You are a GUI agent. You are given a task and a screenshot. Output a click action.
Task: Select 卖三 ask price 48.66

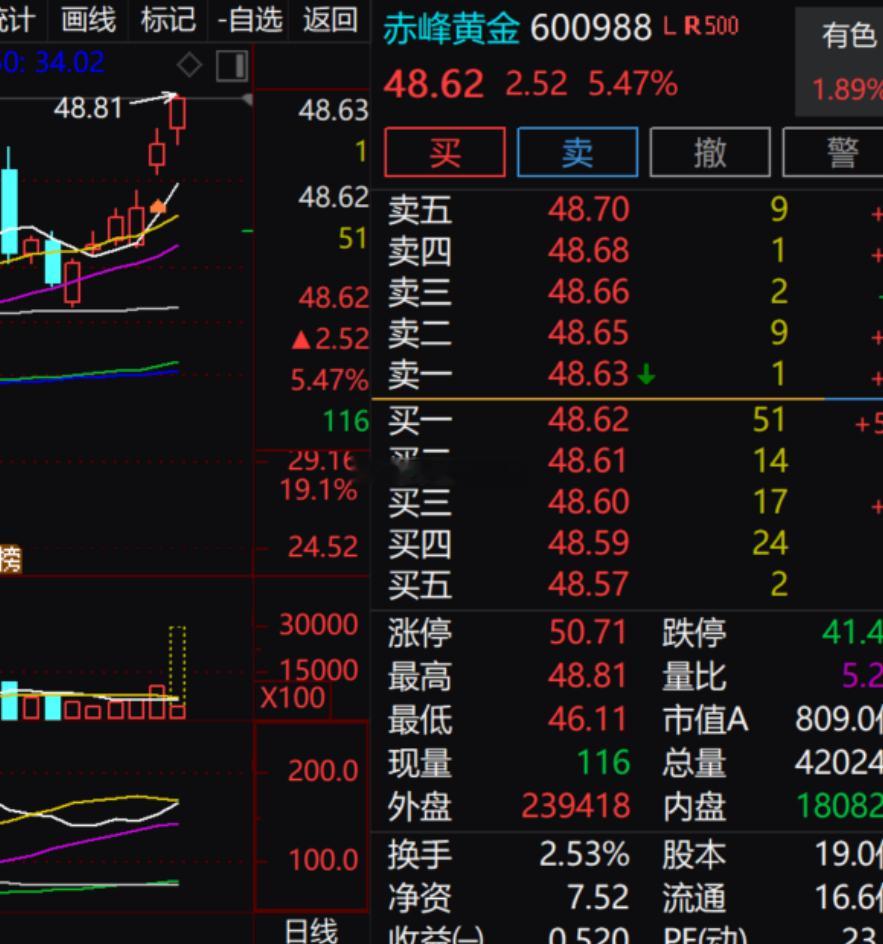(x=588, y=291)
